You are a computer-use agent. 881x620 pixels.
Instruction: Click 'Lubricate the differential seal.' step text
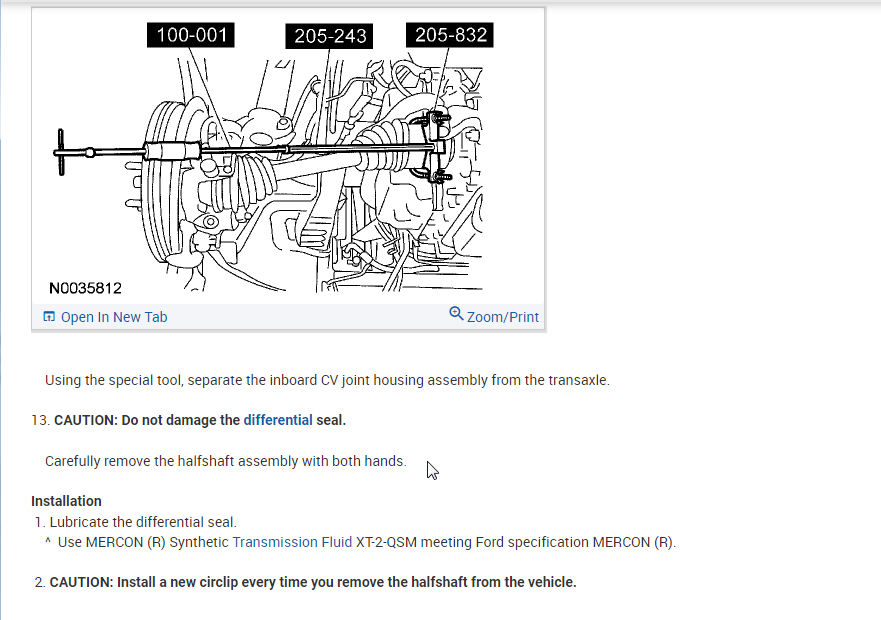click(143, 522)
